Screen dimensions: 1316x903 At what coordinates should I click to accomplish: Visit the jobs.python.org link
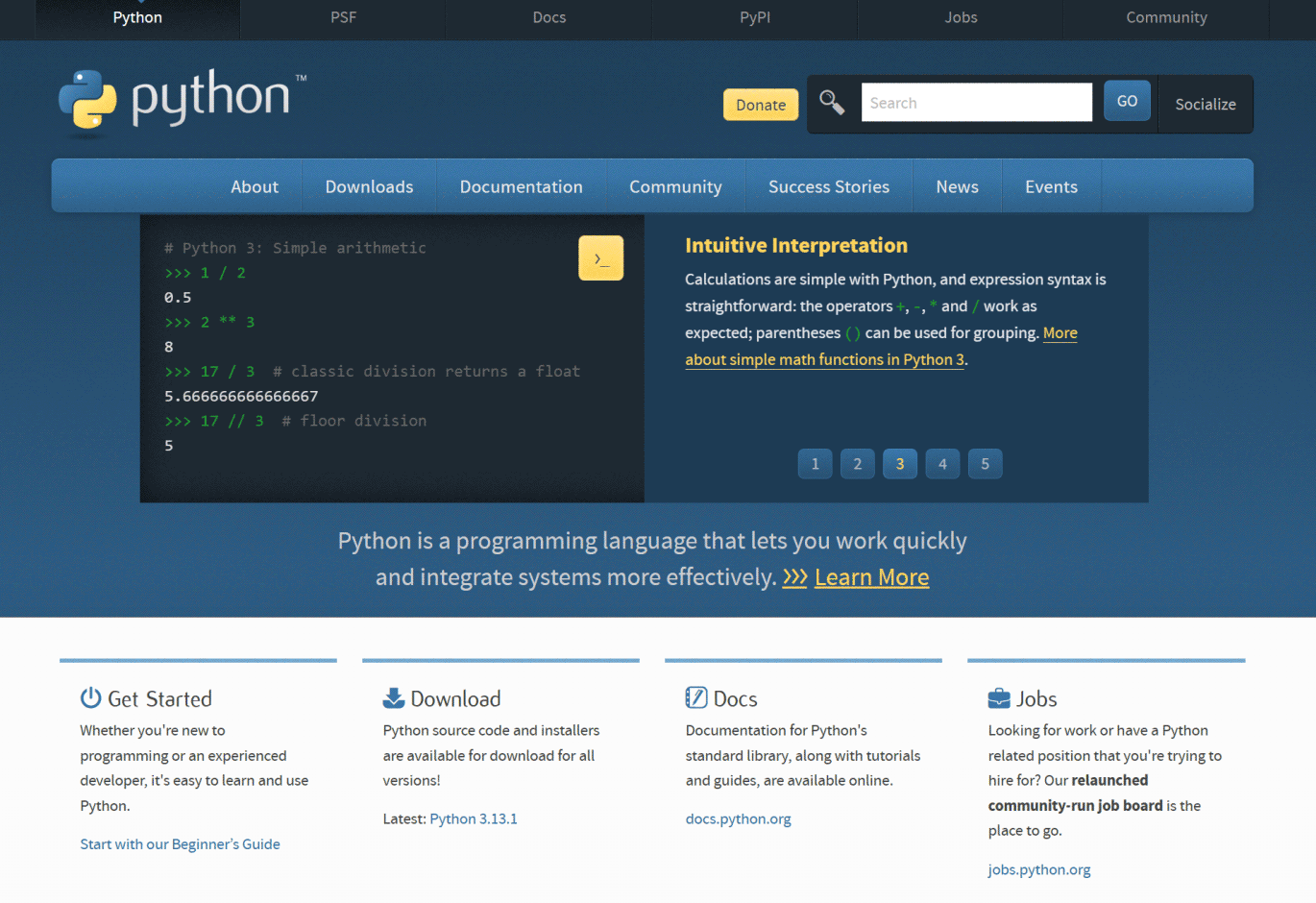[x=1039, y=869]
